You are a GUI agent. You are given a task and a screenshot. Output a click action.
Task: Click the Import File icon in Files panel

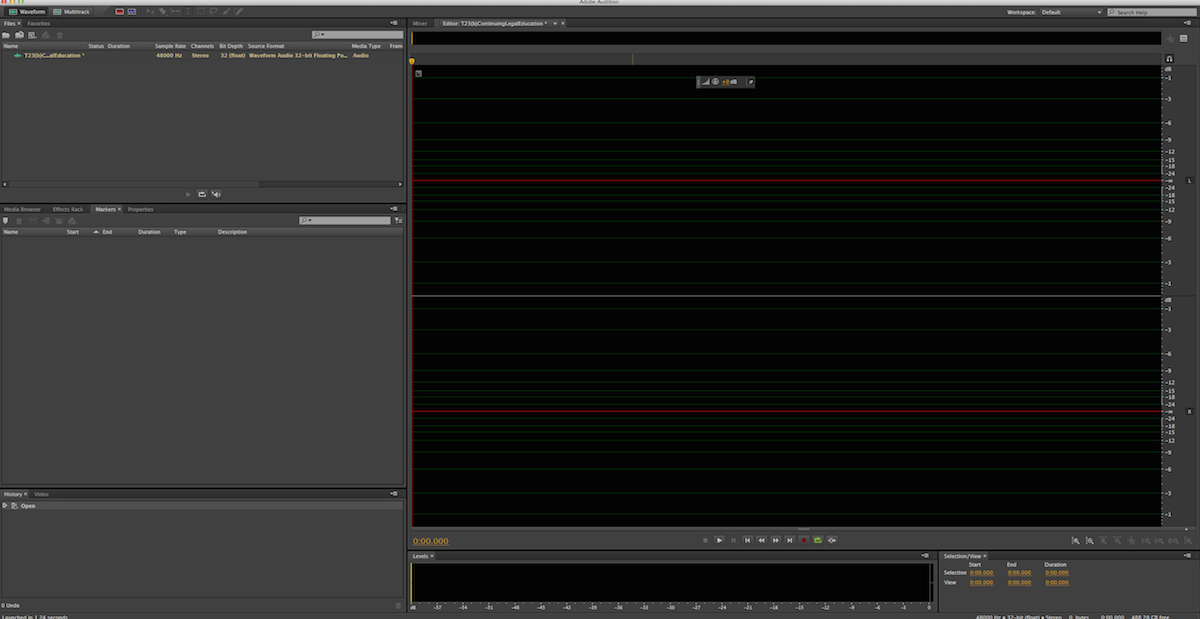[20, 35]
